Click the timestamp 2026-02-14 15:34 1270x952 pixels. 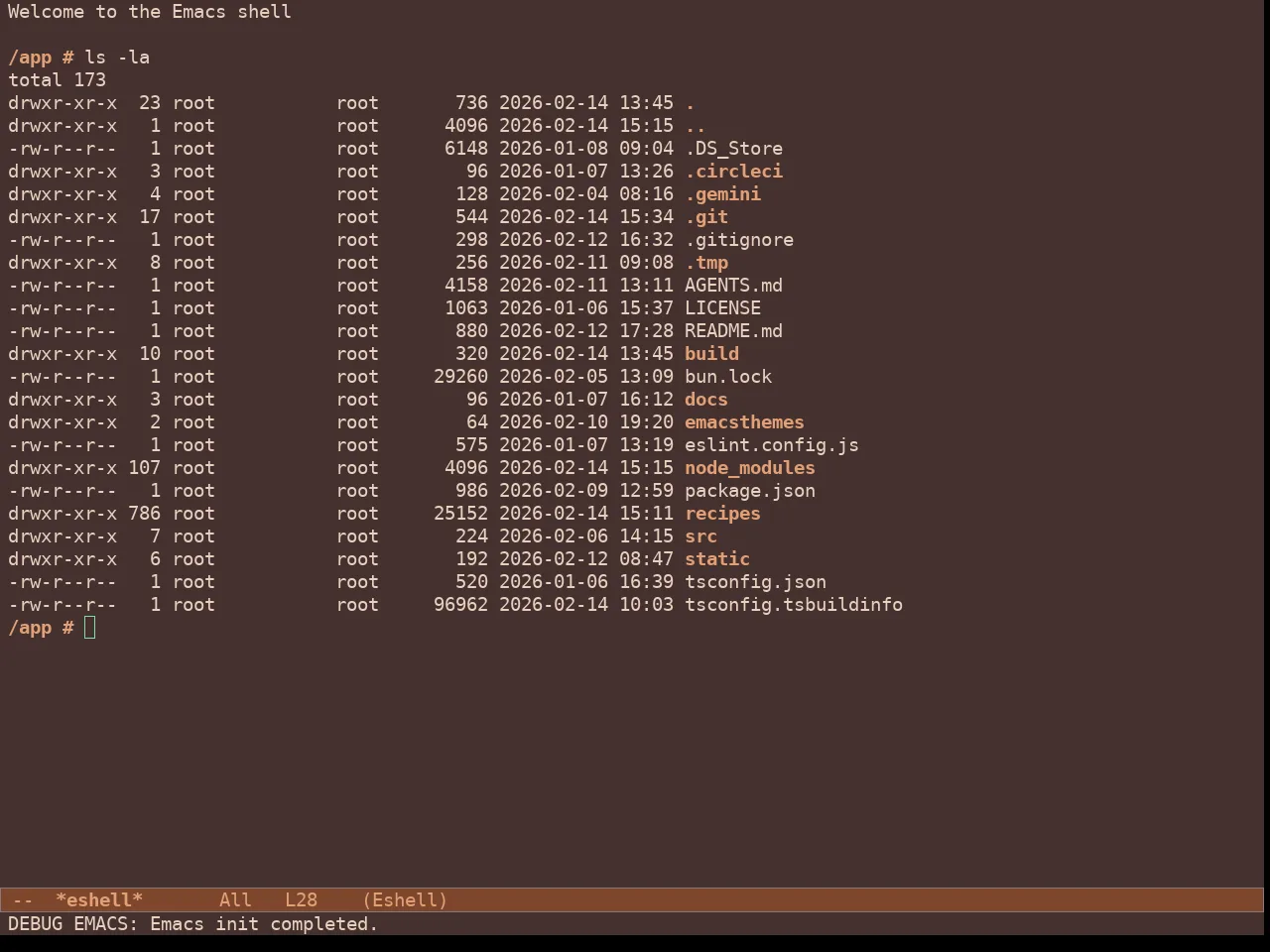(x=586, y=217)
